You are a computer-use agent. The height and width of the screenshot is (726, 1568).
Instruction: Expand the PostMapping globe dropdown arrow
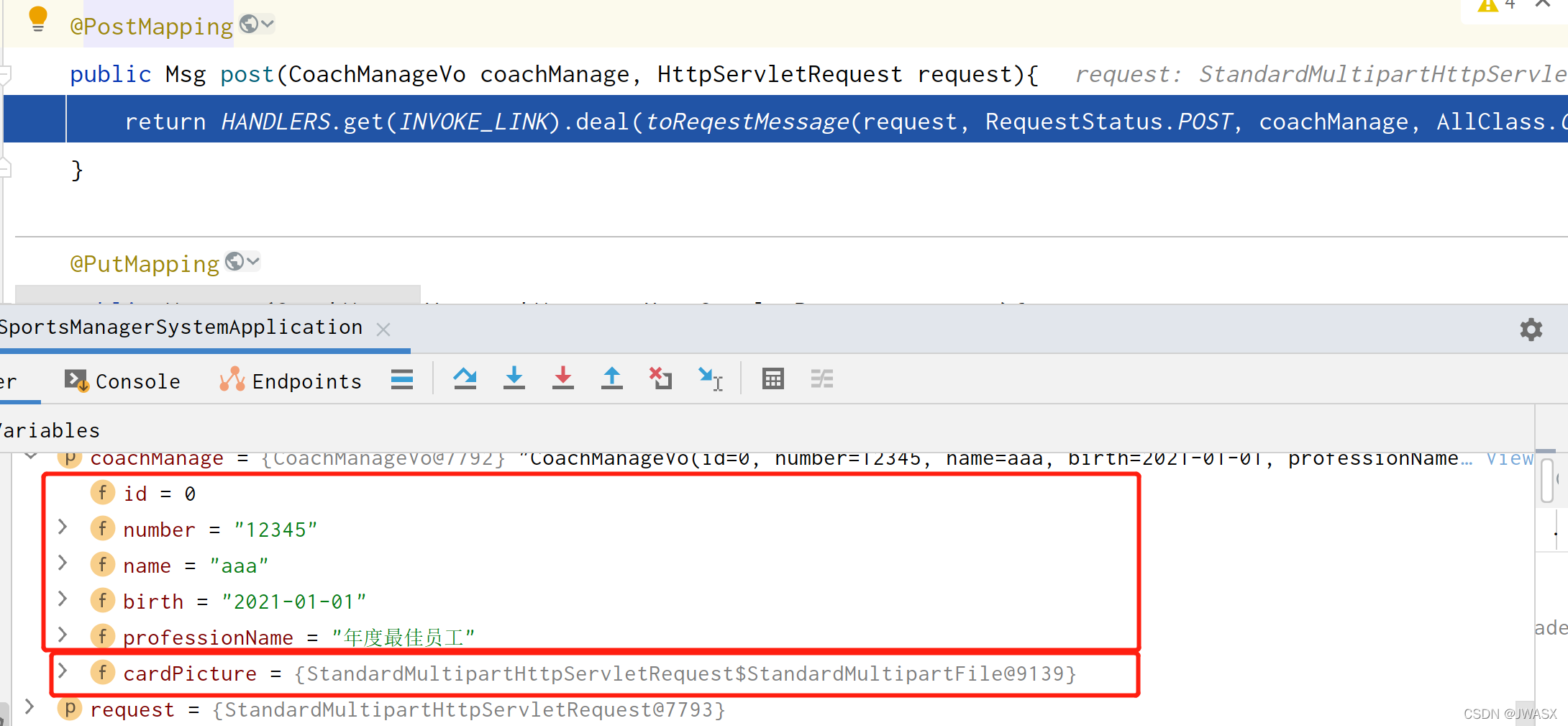(268, 24)
